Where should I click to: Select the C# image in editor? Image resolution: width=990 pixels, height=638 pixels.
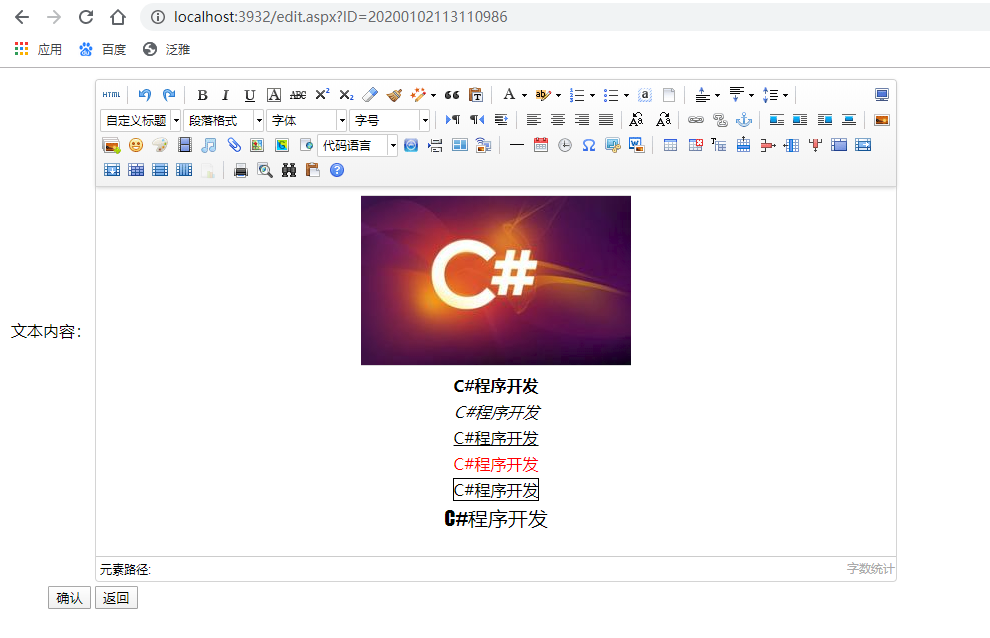click(x=496, y=280)
